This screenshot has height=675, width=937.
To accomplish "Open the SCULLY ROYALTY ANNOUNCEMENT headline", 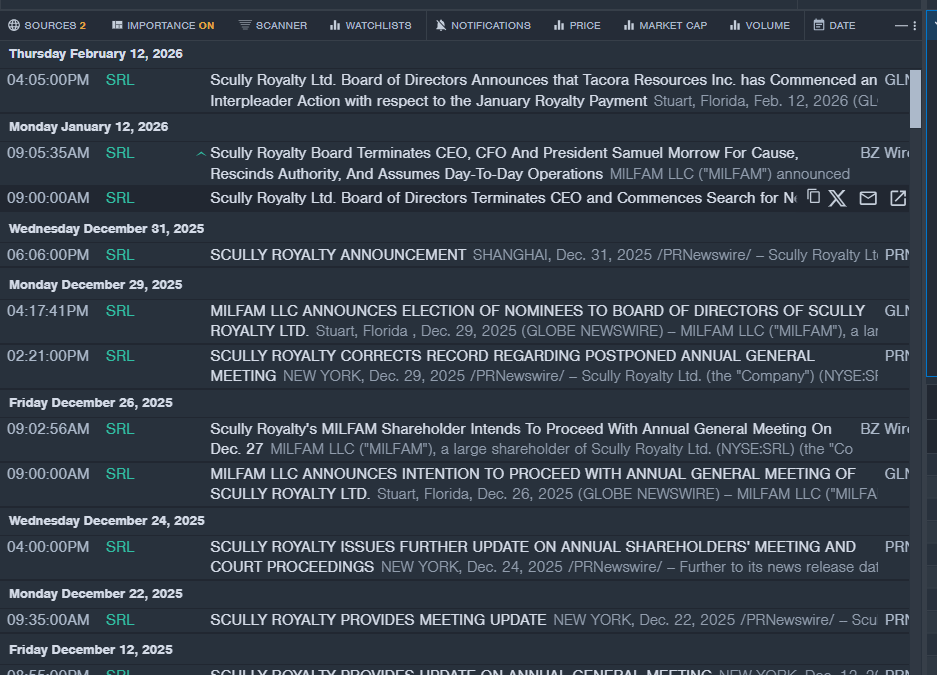I will (x=338, y=255).
